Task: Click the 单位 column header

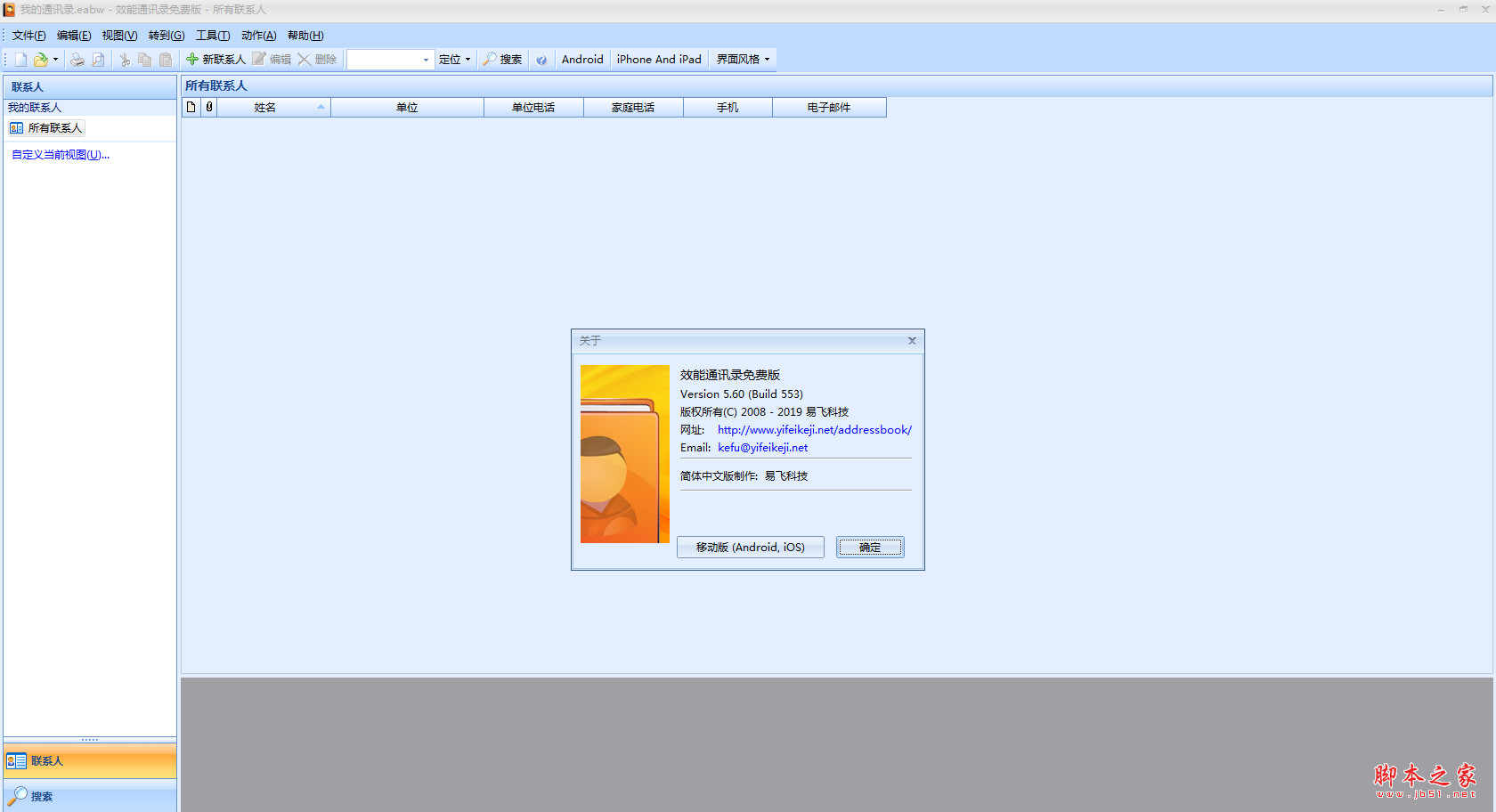Action: (x=407, y=108)
